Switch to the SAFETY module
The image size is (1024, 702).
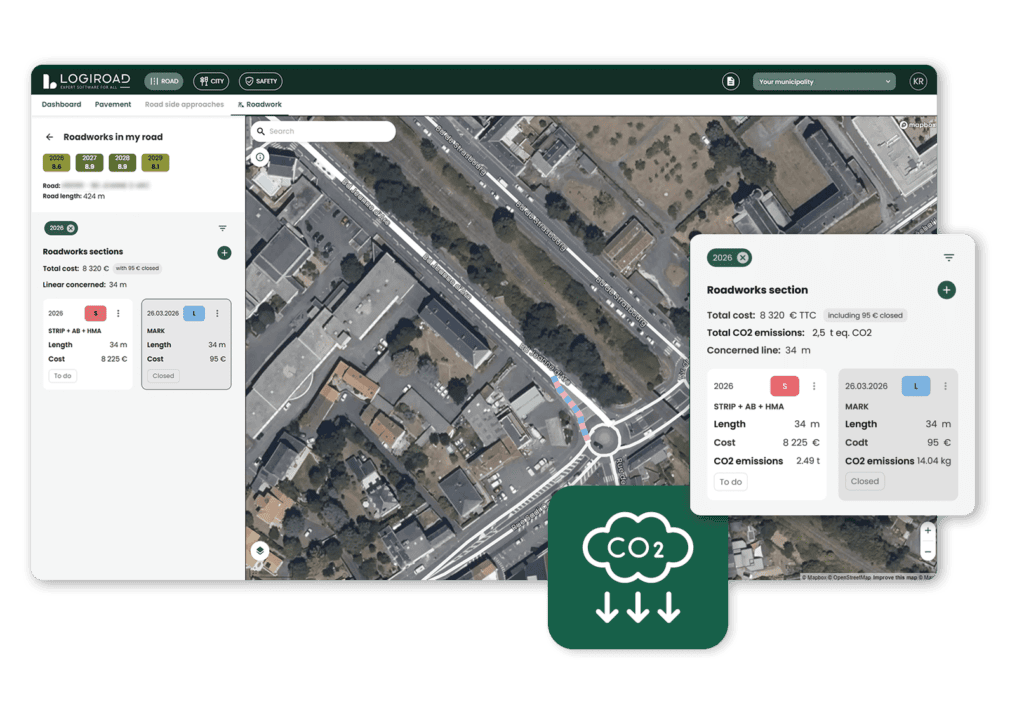point(261,82)
